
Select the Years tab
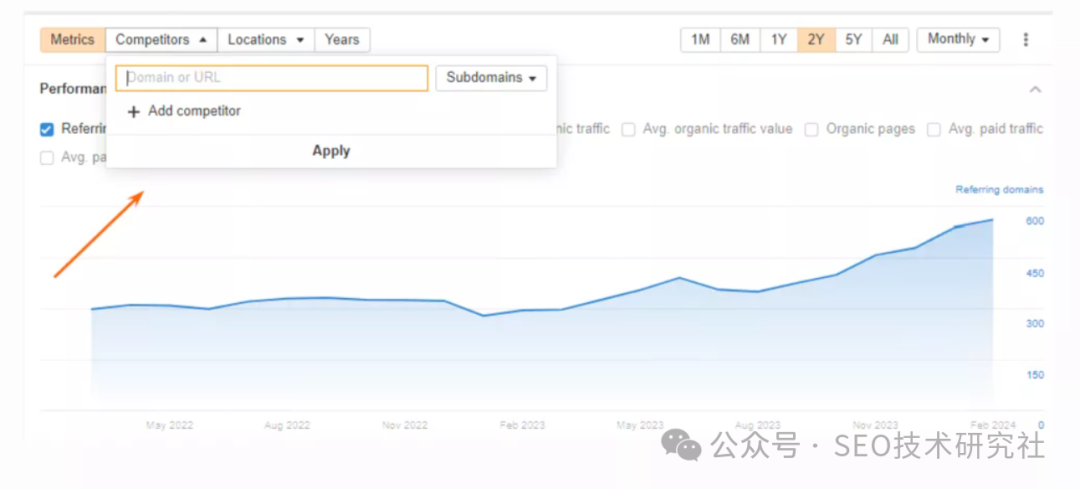tap(342, 40)
